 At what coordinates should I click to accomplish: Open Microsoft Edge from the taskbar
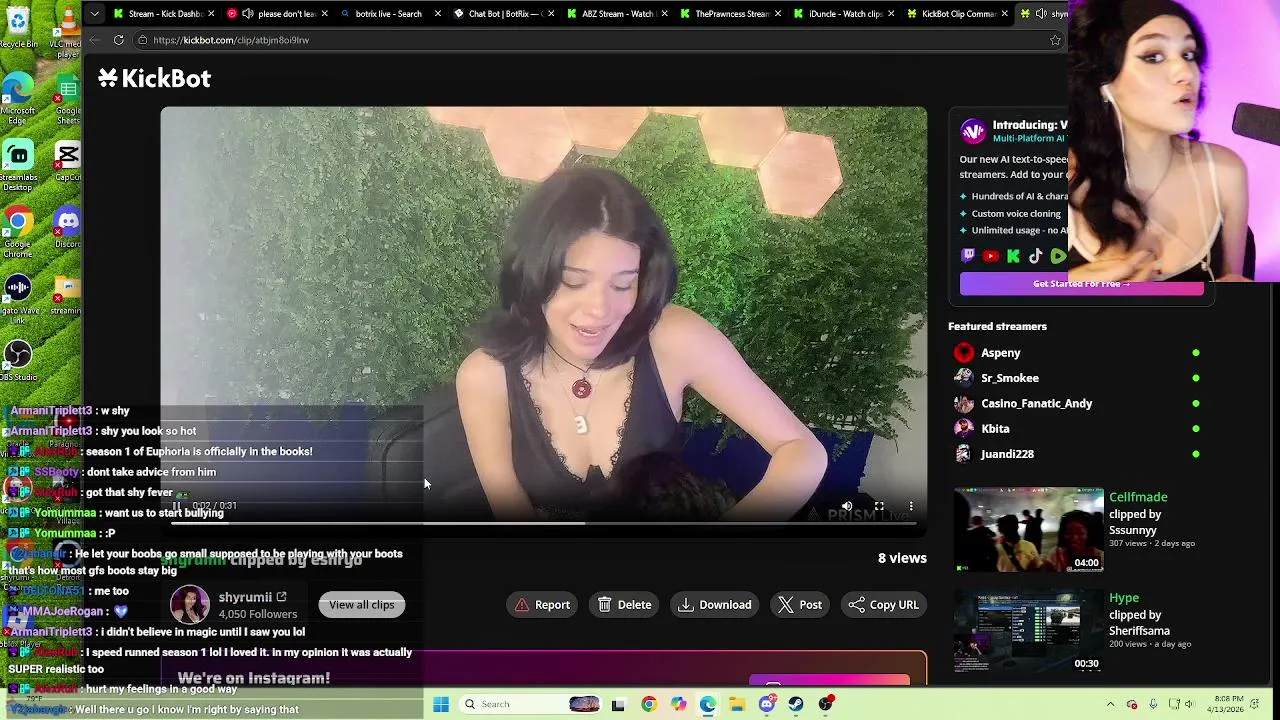coord(708,704)
